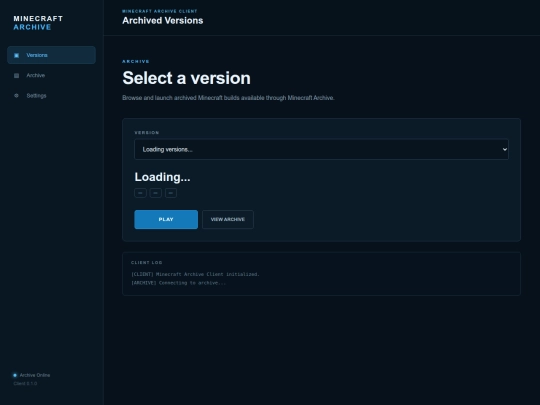Go to the Archive sidebar item
This screenshot has height=405, width=540.
point(51,75)
